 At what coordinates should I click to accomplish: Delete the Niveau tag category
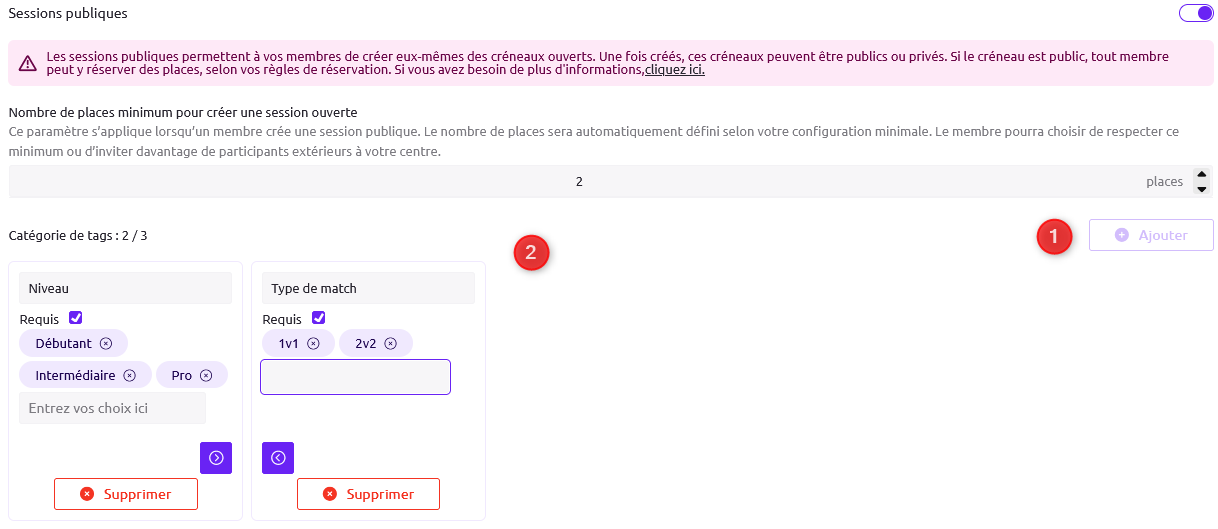tap(126, 494)
